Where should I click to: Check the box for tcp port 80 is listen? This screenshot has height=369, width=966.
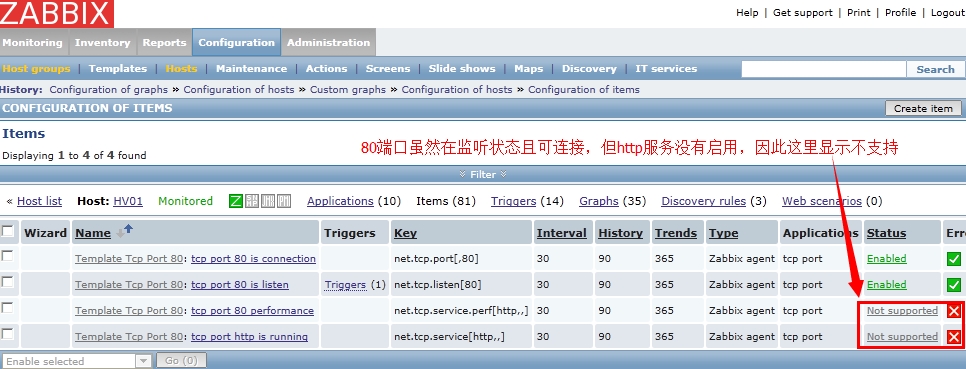7,282
